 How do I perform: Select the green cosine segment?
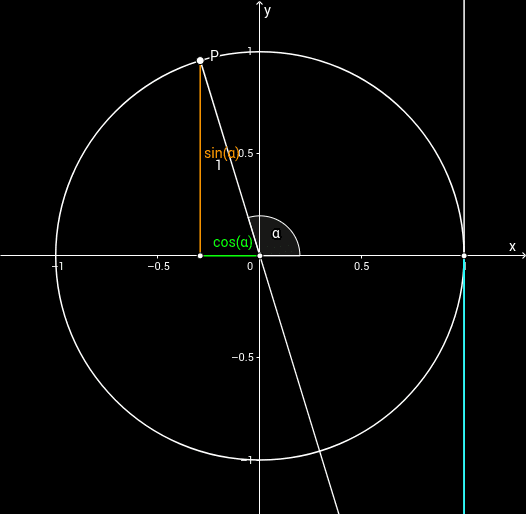[231, 257]
